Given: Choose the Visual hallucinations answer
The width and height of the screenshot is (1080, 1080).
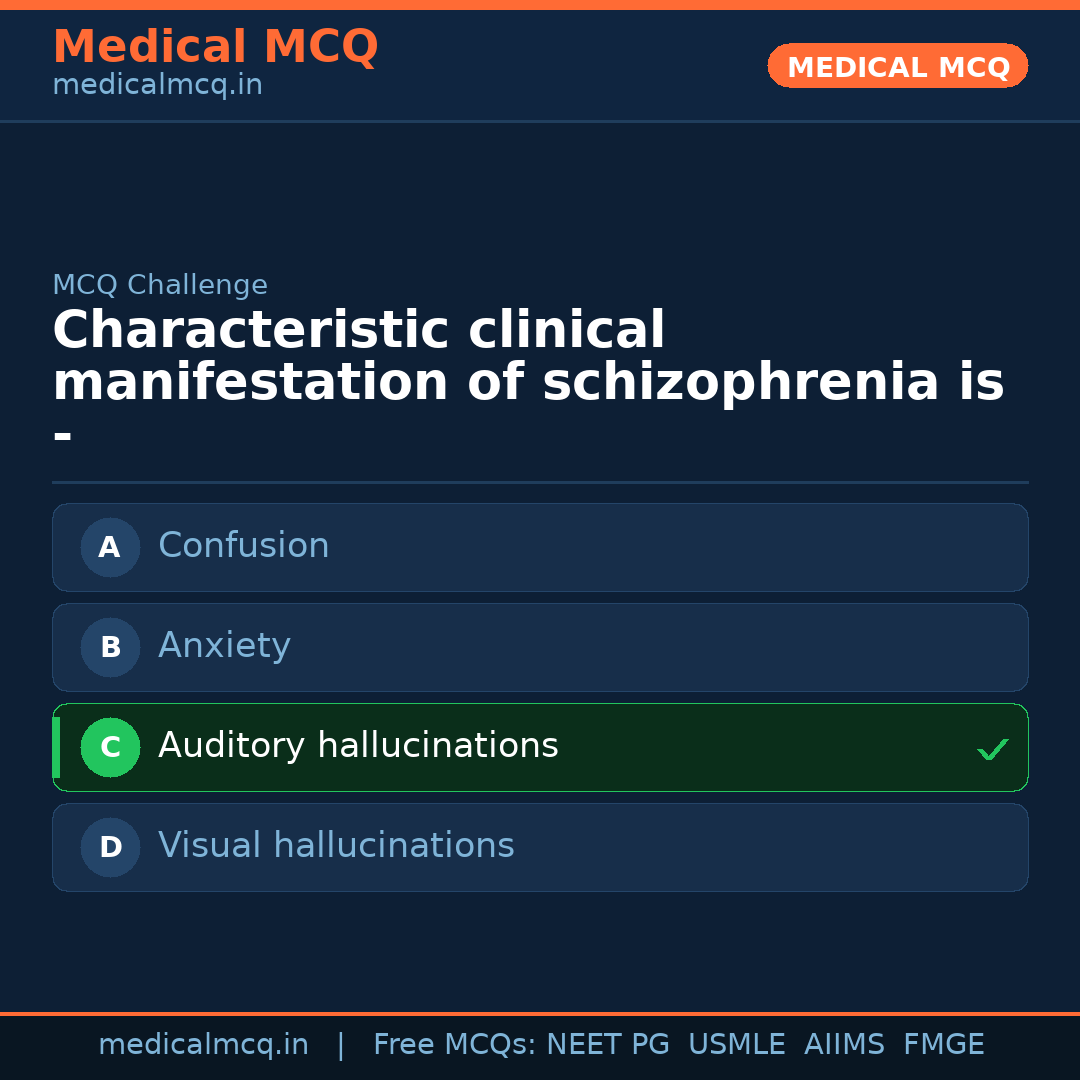Looking at the screenshot, I should (x=336, y=846).
